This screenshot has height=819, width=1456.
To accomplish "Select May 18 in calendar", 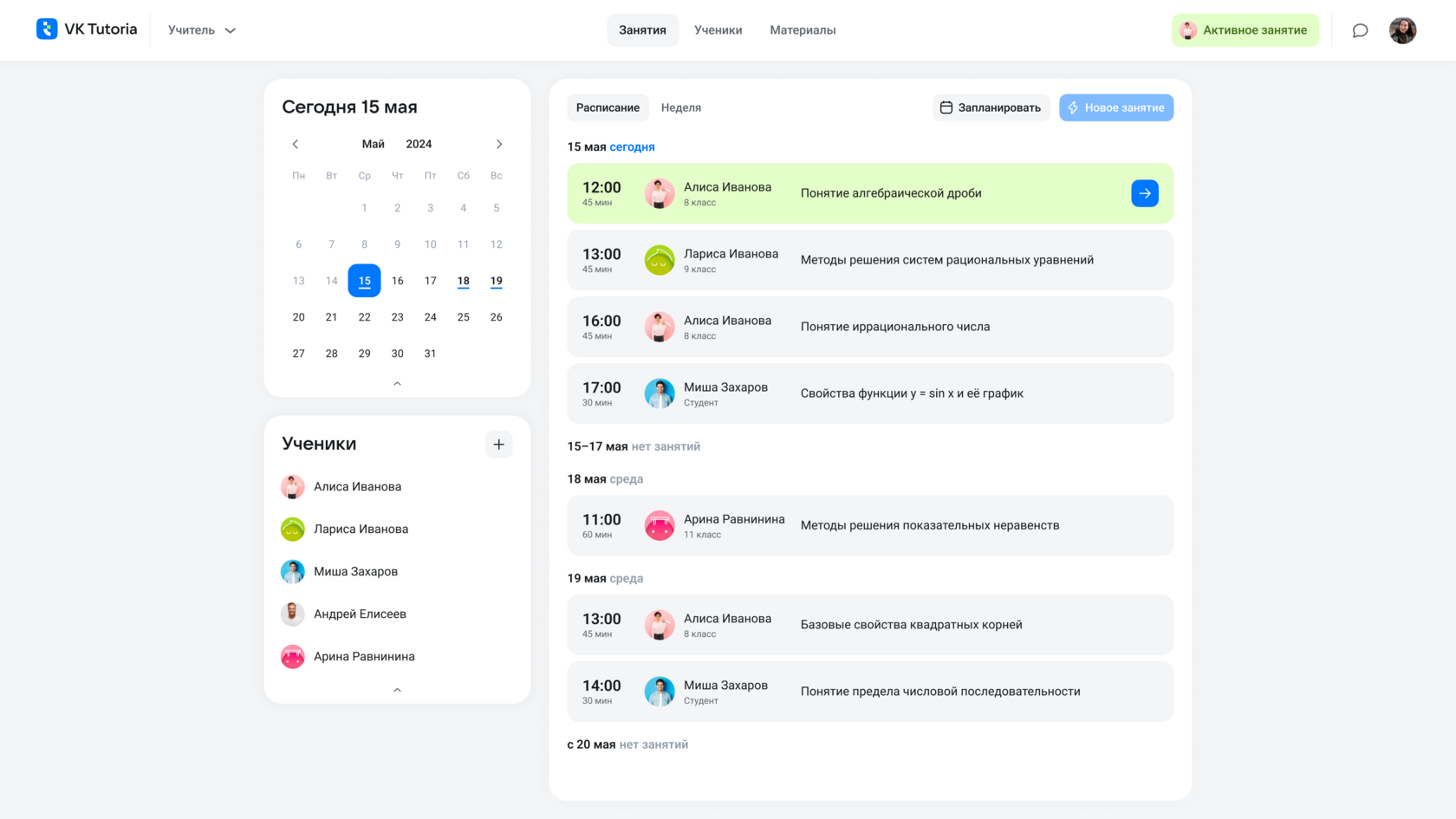I will point(463,281).
